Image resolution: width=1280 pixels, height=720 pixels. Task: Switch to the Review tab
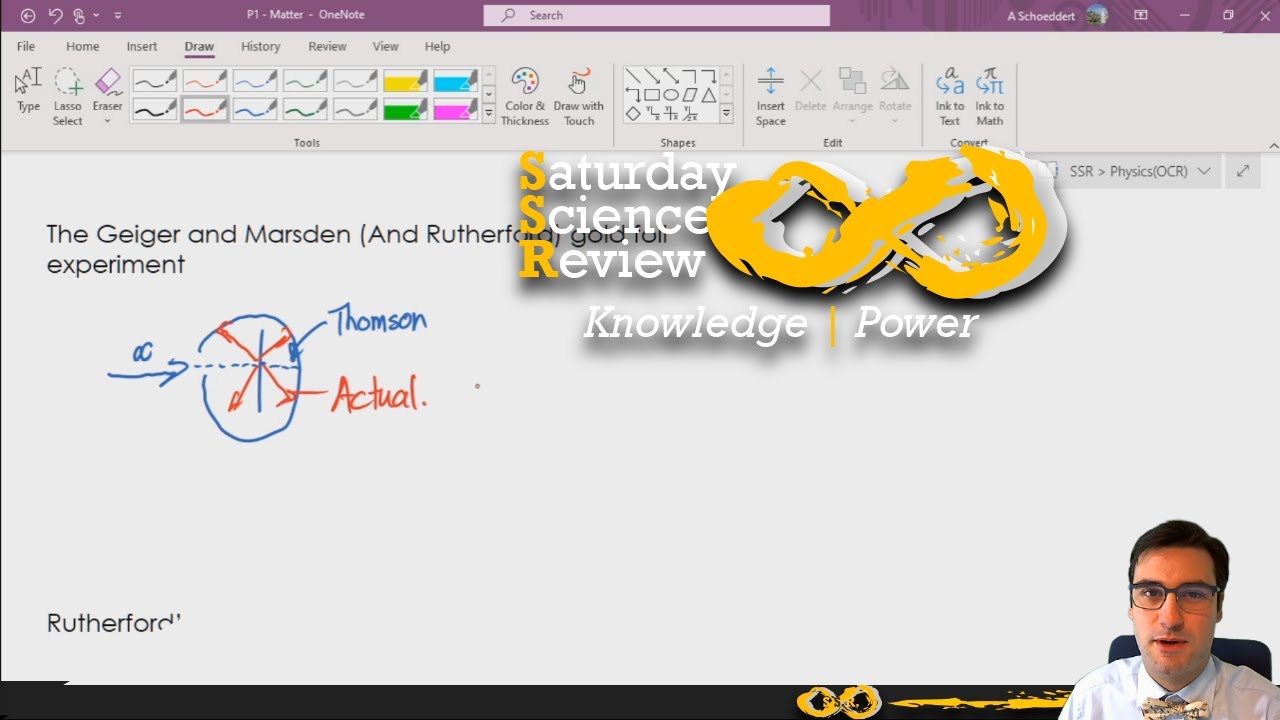click(327, 46)
